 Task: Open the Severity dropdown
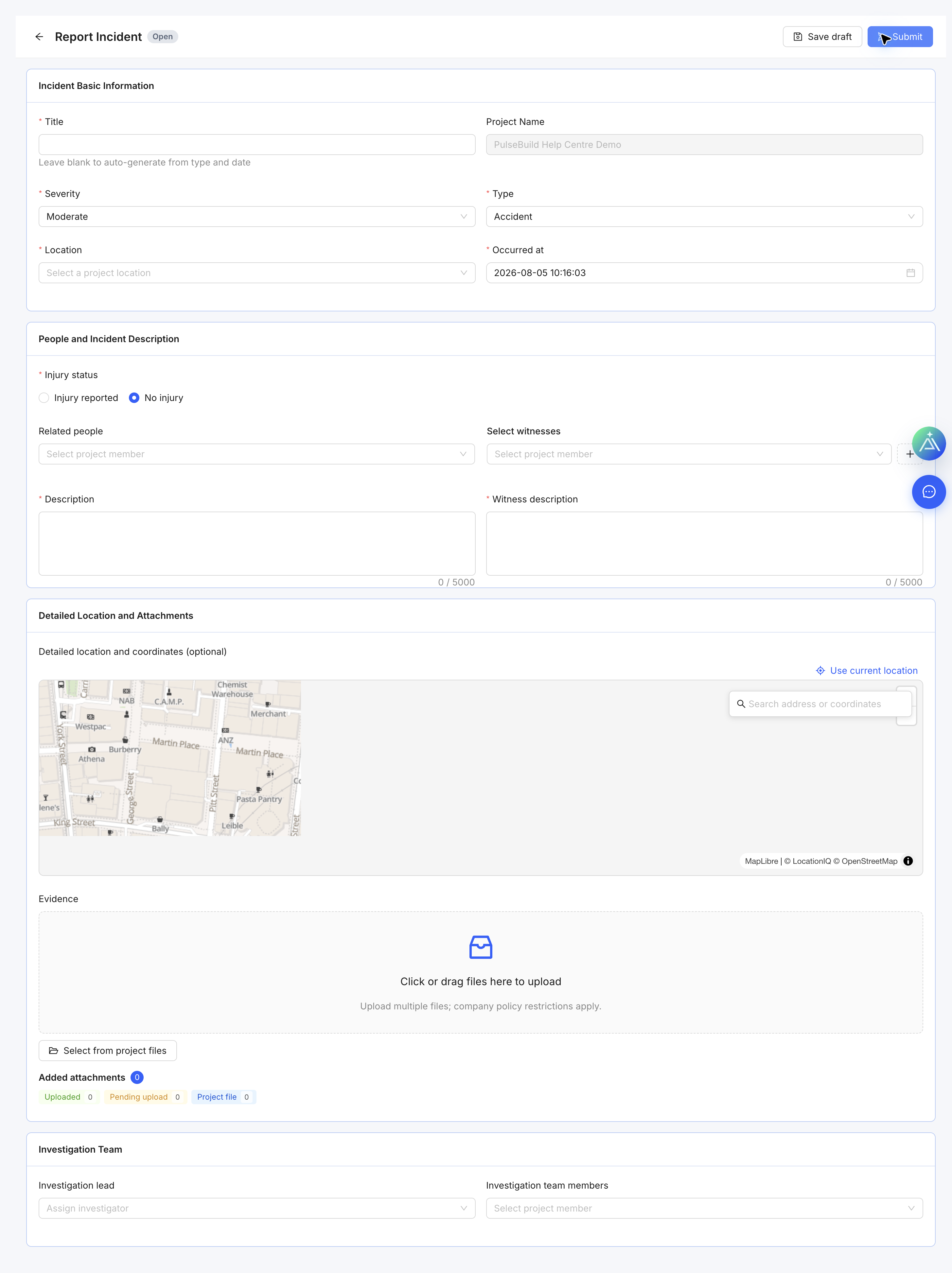pos(257,217)
